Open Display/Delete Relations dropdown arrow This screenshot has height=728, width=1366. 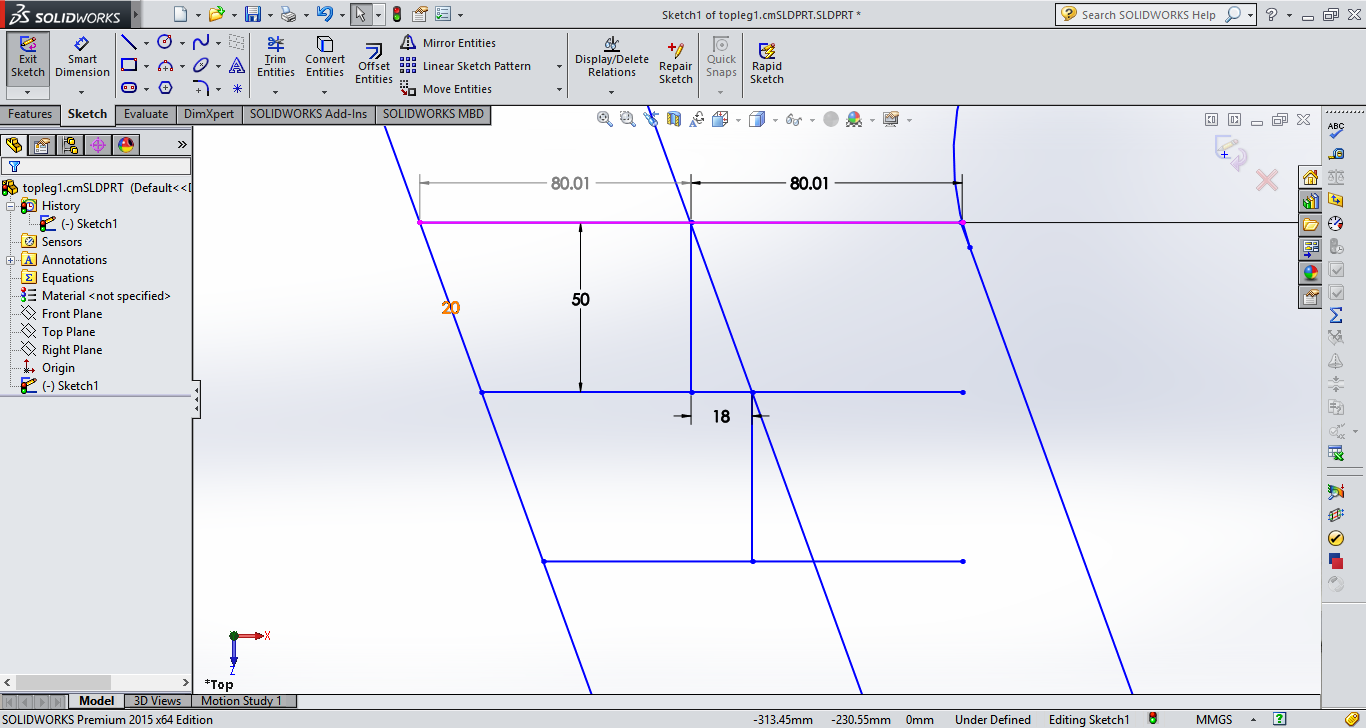(x=611, y=92)
